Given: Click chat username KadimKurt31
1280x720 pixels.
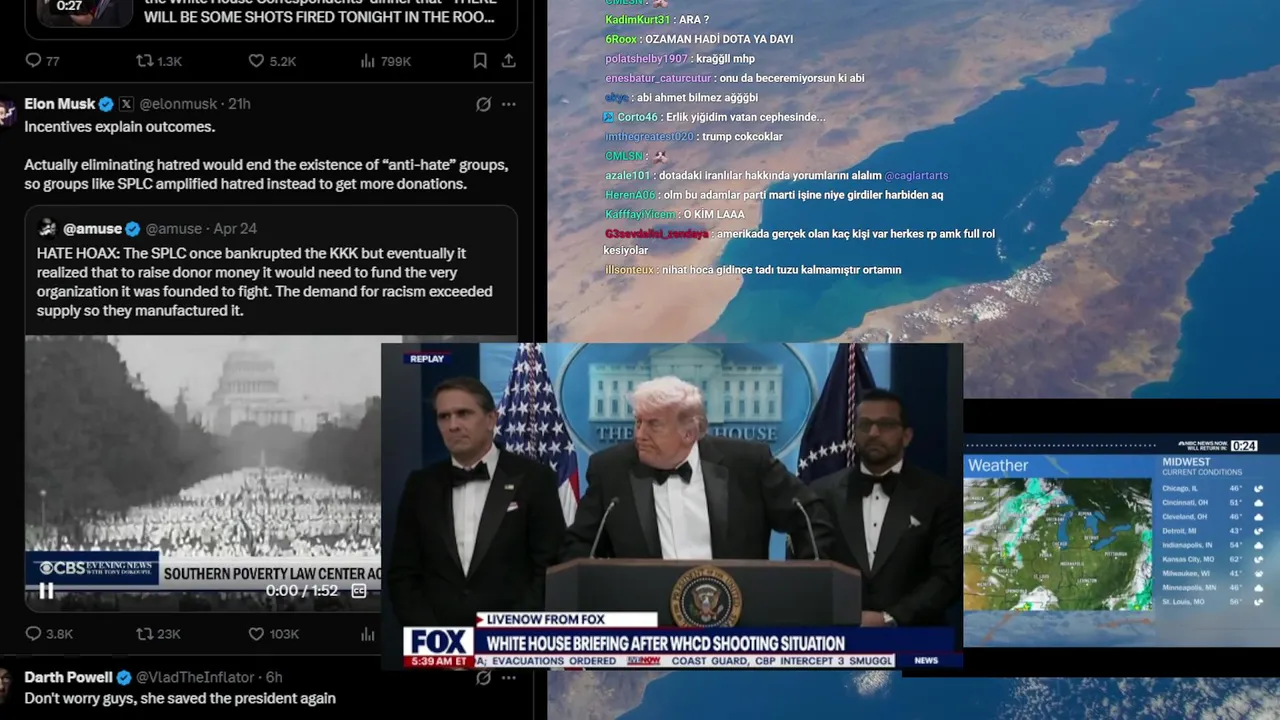Looking at the screenshot, I should pos(637,20).
